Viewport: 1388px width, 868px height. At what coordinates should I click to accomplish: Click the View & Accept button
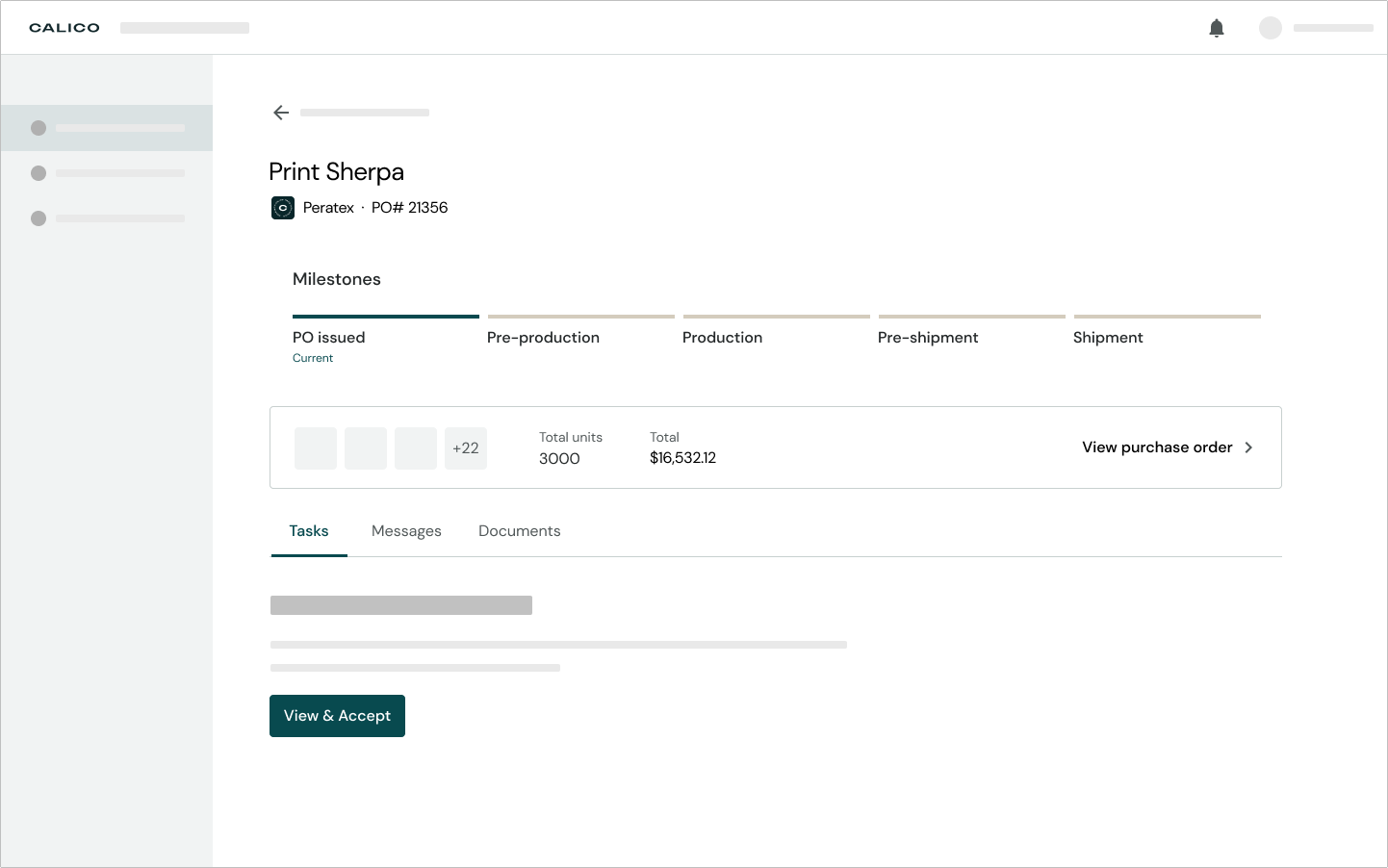[x=337, y=716]
